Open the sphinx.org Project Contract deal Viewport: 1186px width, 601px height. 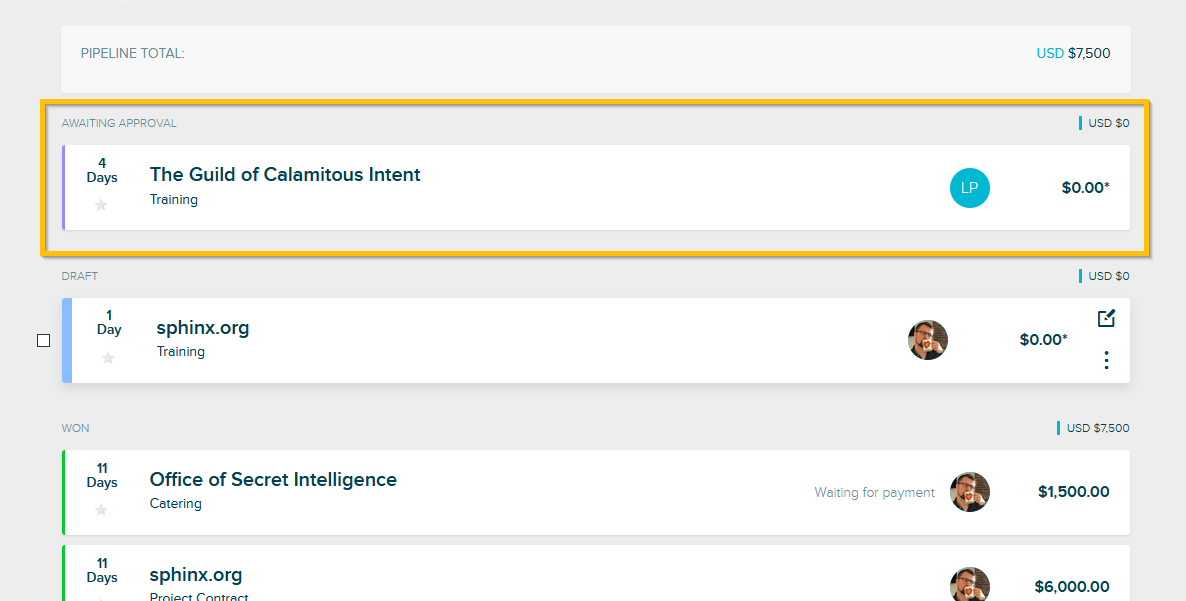196,575
